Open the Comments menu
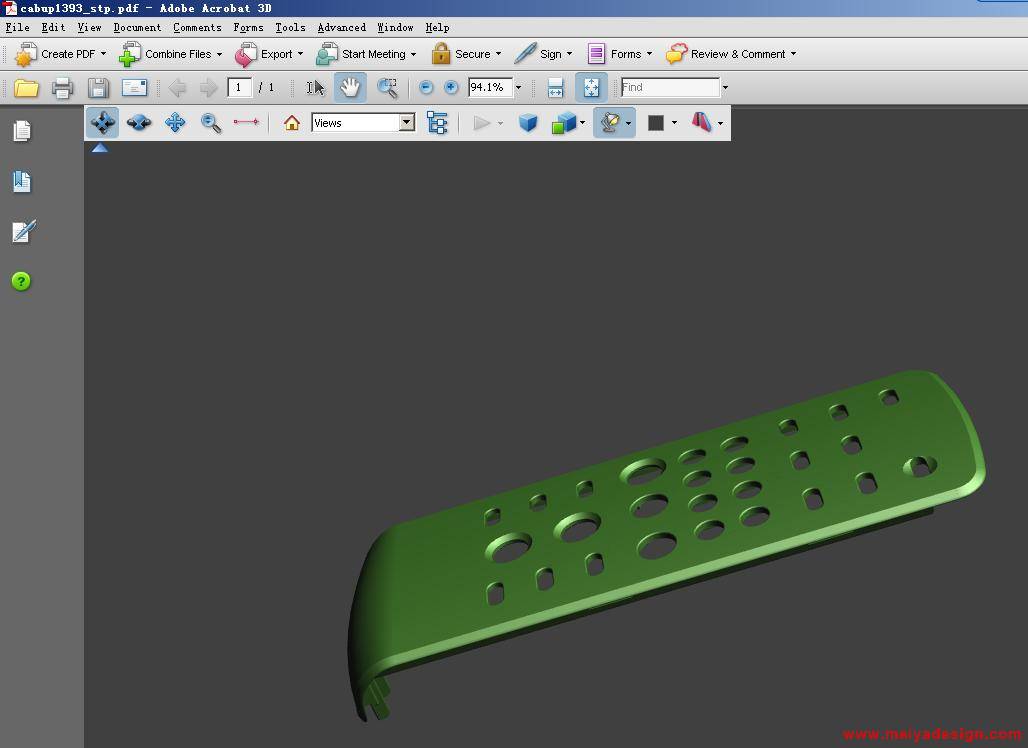This screenshot has width=1028, height=748. [197, 28]
